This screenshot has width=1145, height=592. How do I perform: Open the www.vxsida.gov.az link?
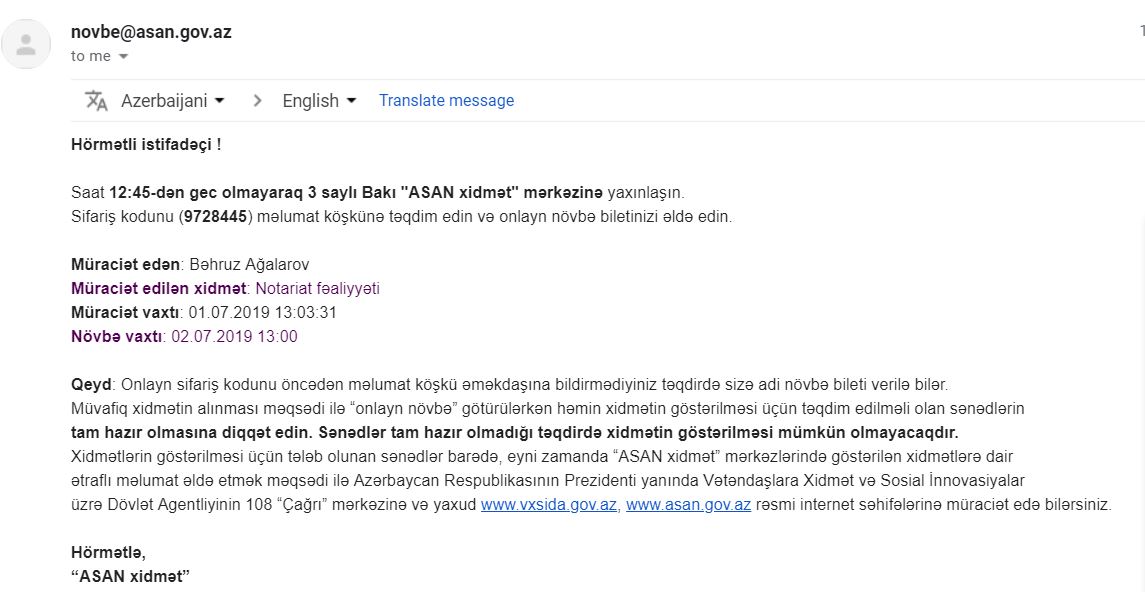[549, 504]
